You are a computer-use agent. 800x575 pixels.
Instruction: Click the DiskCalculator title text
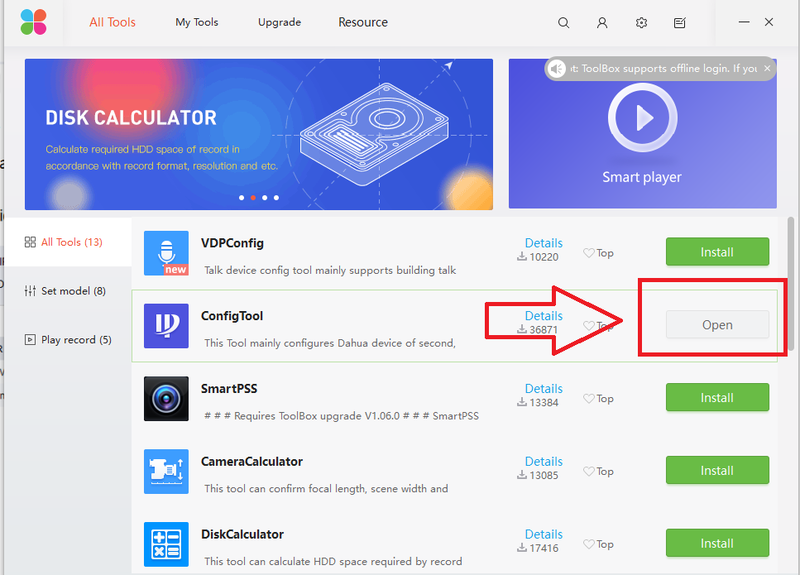coord(242,534)
